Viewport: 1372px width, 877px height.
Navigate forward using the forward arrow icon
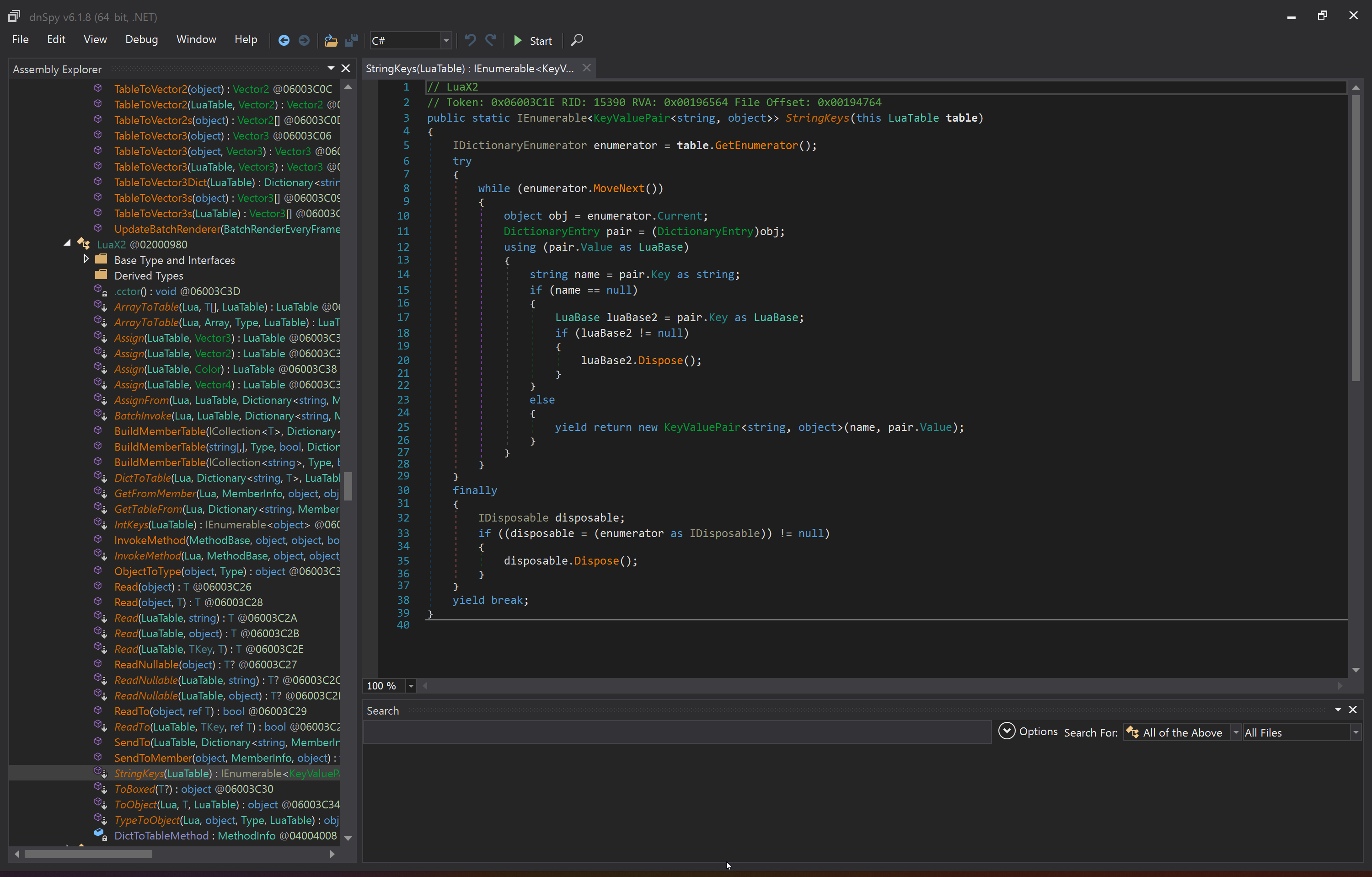tap(304, 40)
